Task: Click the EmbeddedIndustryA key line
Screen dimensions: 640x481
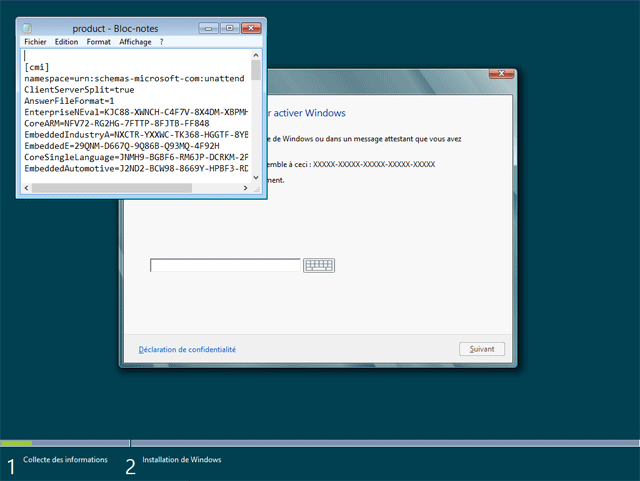Action: tap(136, 135)
